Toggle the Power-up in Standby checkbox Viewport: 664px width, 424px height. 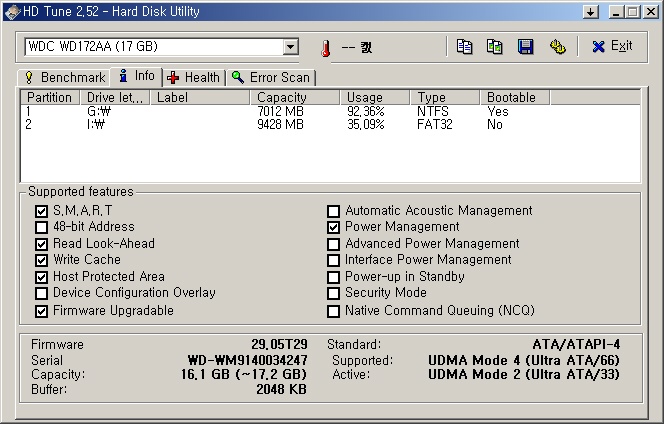[x=333, y=277]
